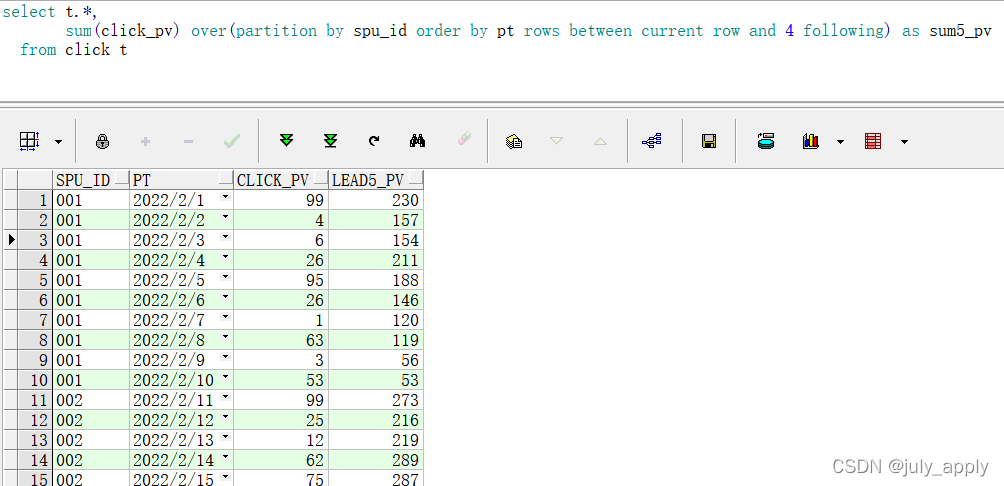Click the SQL editor query text area
Image resolution: width=1004 pixels, height=486 pixels.
[502, 51]
